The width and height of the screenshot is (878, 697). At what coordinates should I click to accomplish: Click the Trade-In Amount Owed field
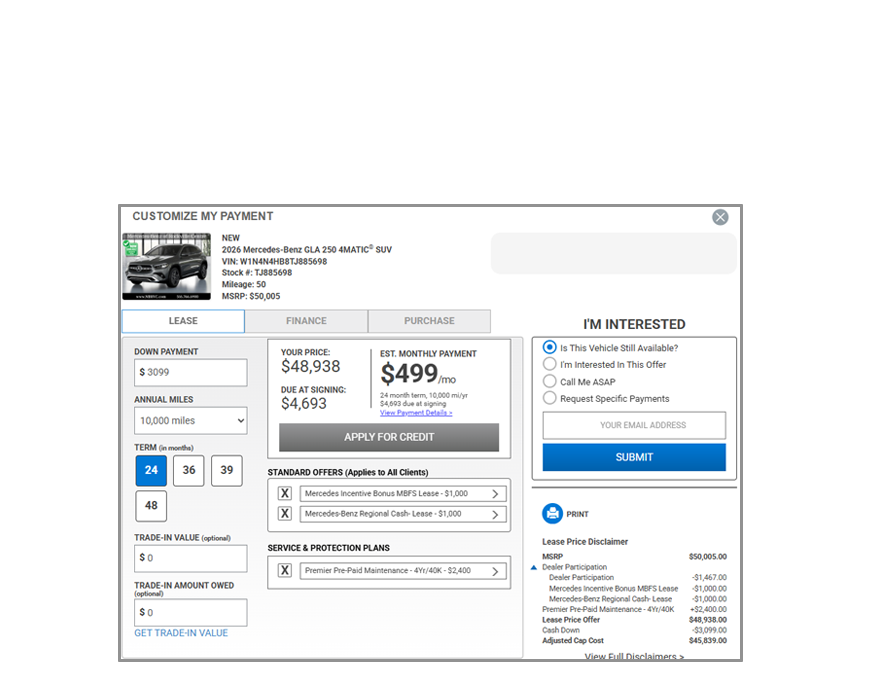(190, 612)
